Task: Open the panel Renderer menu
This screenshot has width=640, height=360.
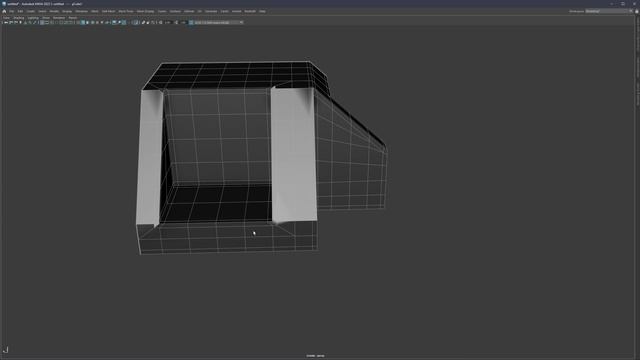Action: (59, 18)
